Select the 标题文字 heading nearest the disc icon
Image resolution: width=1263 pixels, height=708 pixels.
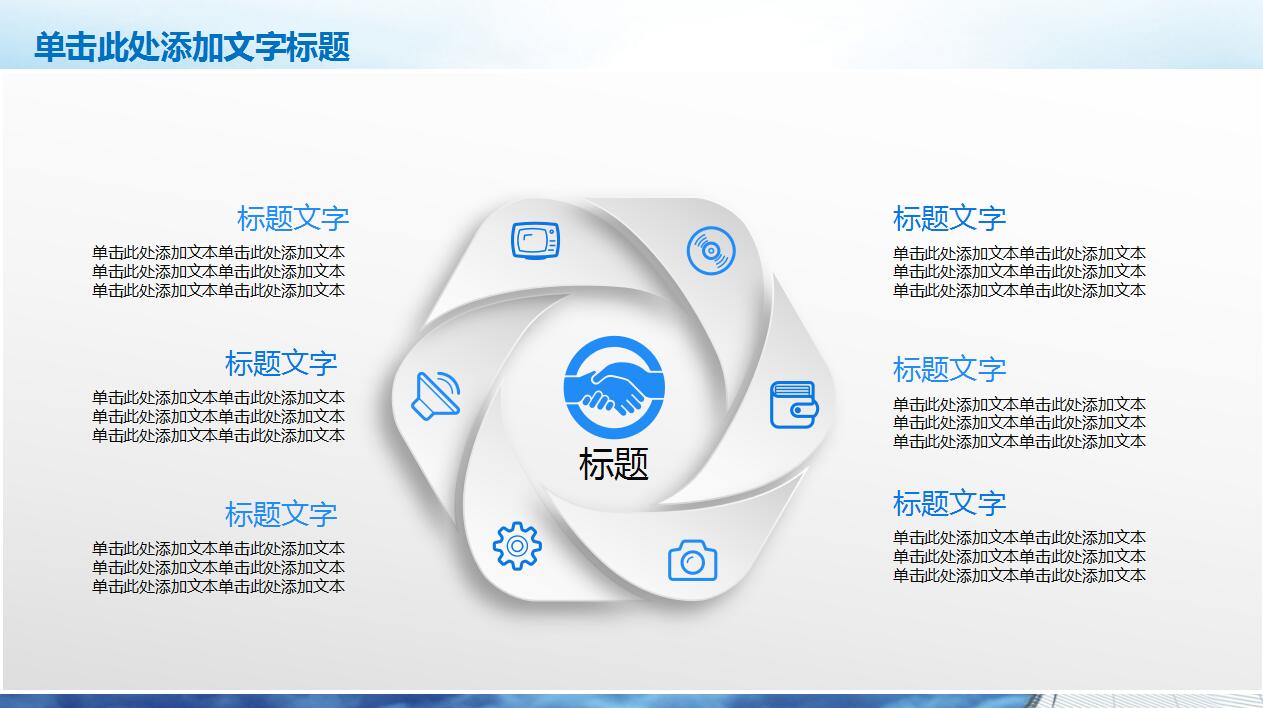pos(949,218)
